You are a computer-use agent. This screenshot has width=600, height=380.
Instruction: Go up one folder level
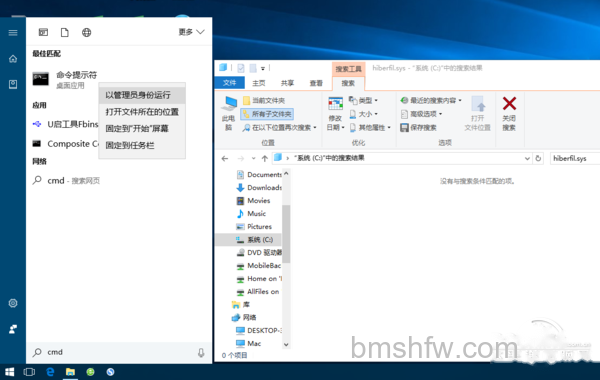click(264, 158)
